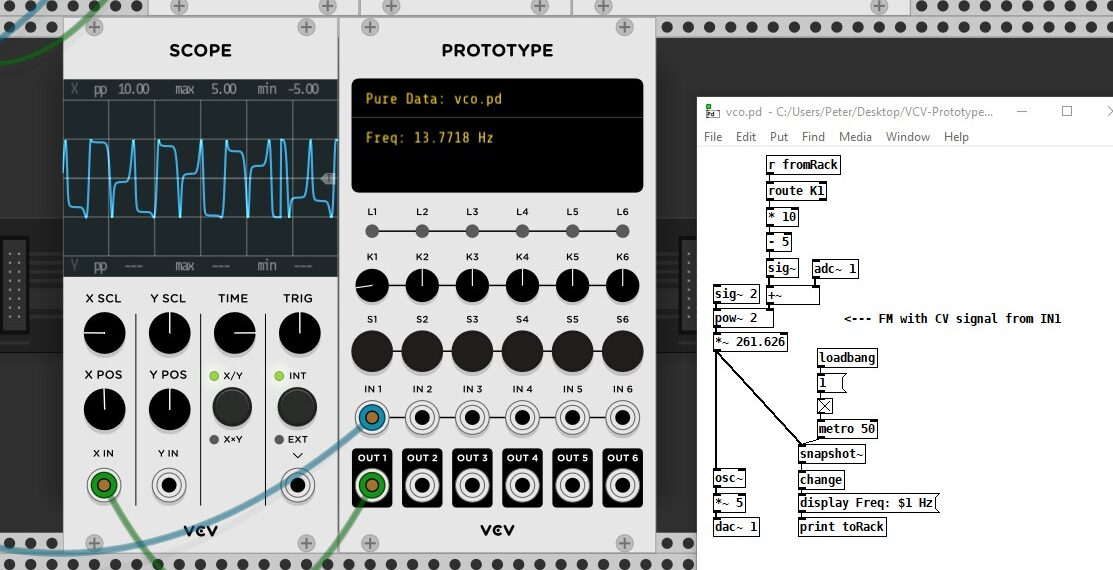
Task: Click the TIME knob on Scope
Action: coord(234,332)
